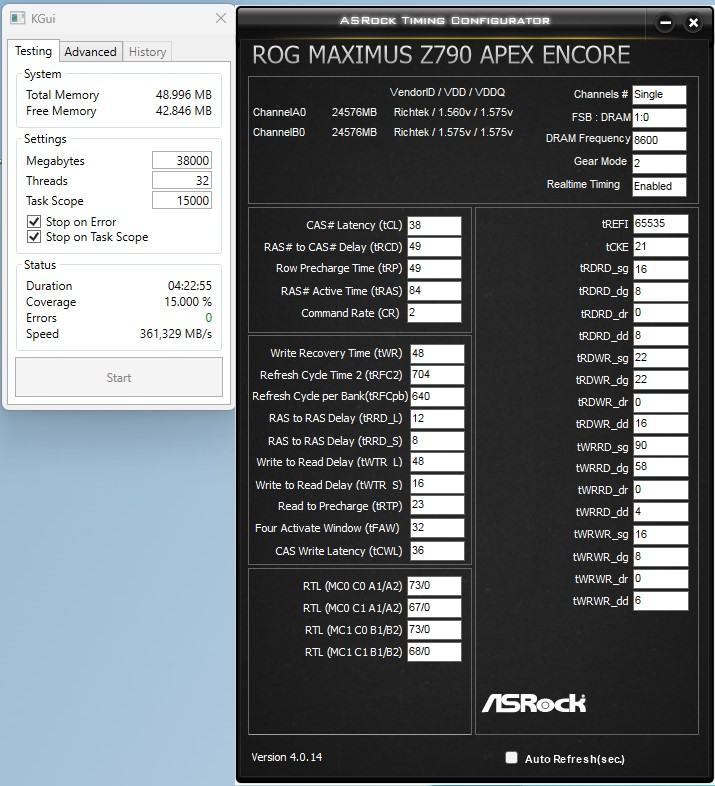Click the RAS# to CAS# Delay (tRCD) field
The height and width of the screenshot is (786, 715).
(434, 247)
